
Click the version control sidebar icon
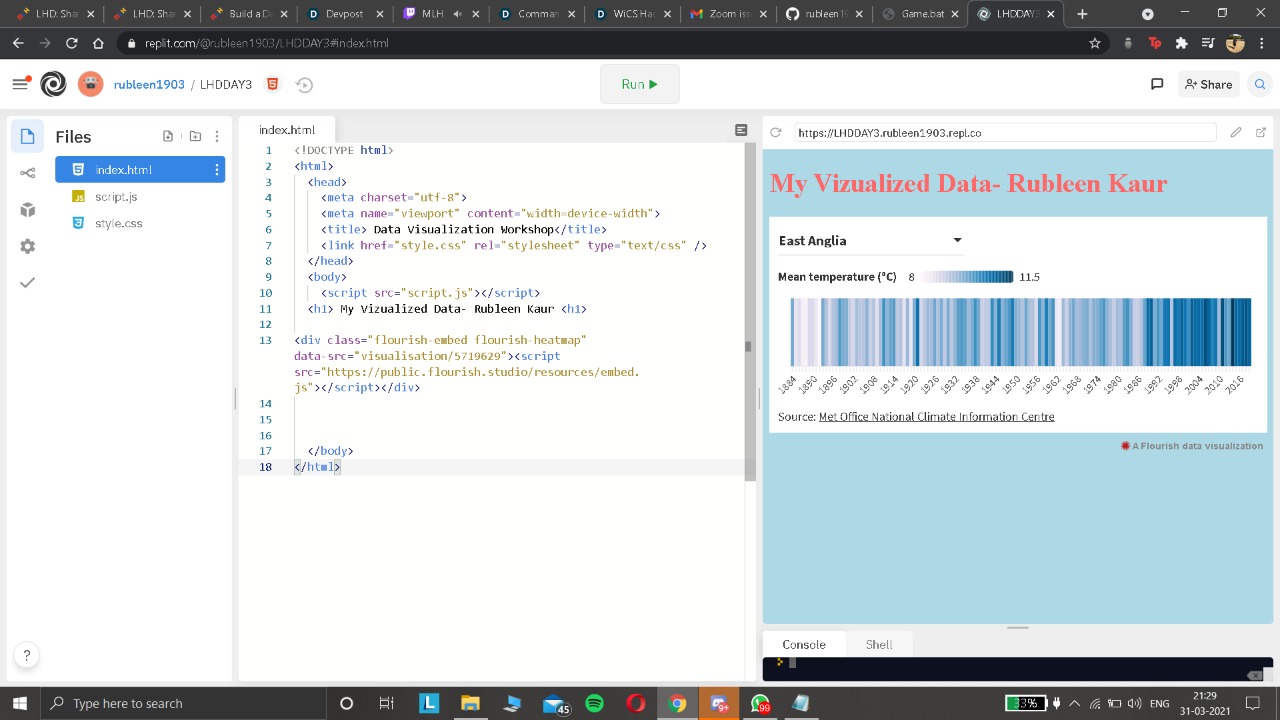(x=27, y=173)
